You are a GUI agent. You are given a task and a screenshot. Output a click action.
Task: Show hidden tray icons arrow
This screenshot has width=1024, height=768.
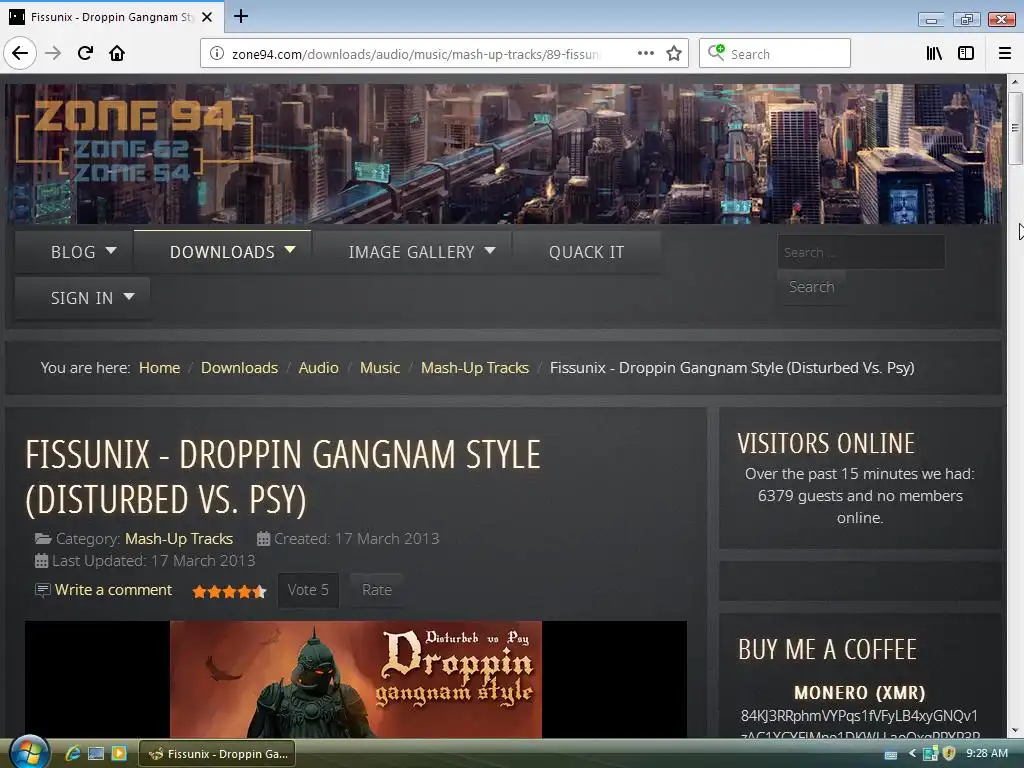[912, 754]
